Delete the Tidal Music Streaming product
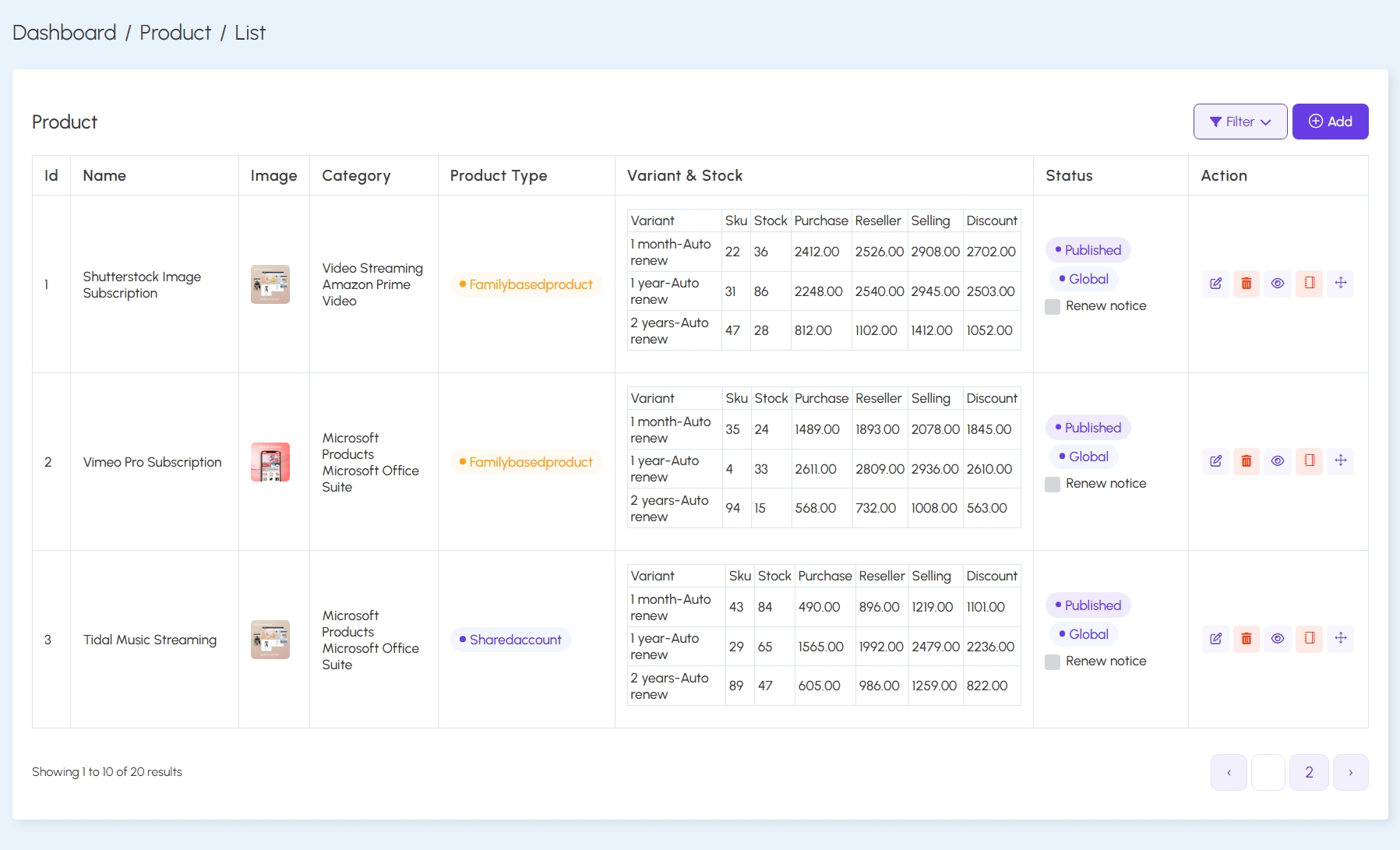This screenshot has width=1400, height=850. [1247, 639]
